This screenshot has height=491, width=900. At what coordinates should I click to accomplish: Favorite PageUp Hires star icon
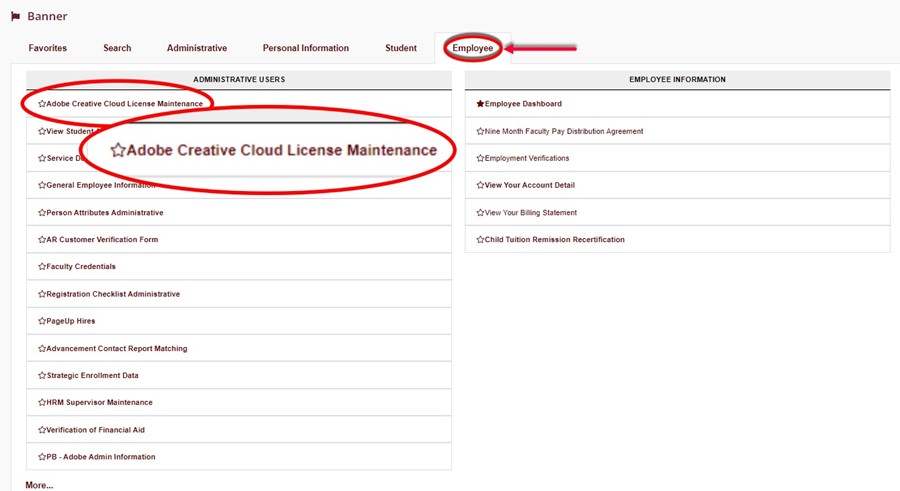(x=42, y=321)
